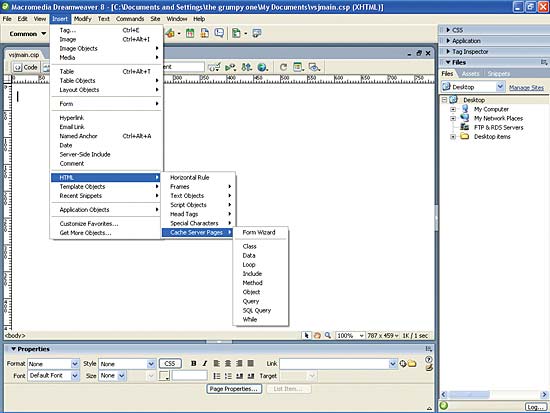Expand the Application panel group
Viewport: 550px width, 413px height.
coord(448,41)
